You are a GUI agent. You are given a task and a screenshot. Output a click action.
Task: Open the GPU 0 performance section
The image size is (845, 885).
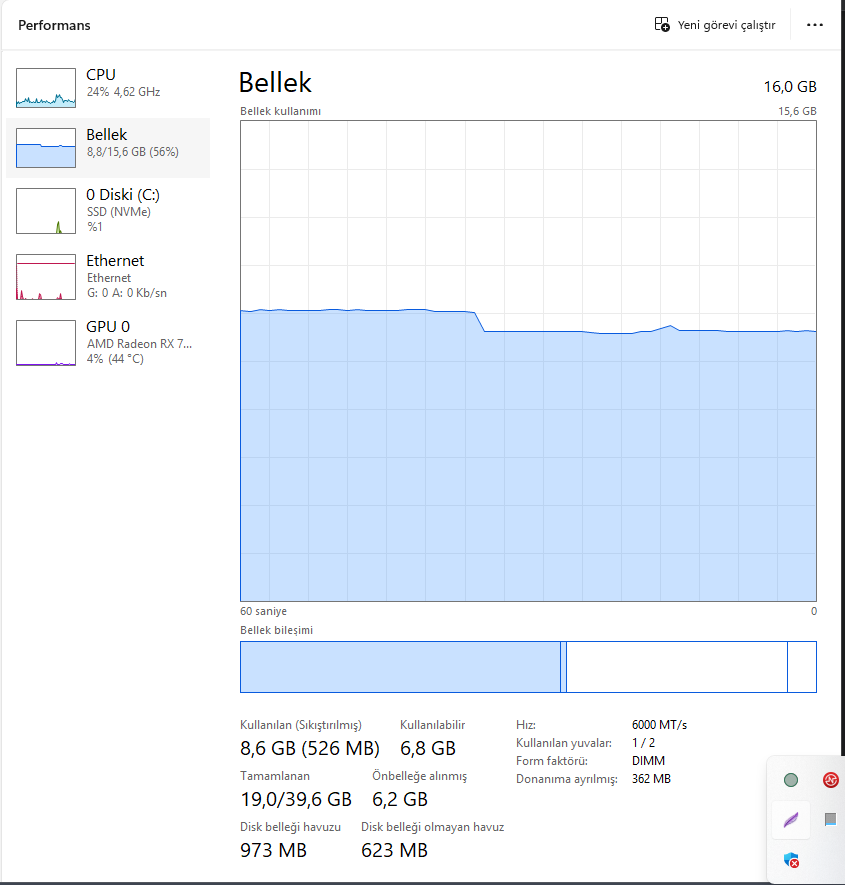pyautogui.click(x=108, y=327)
